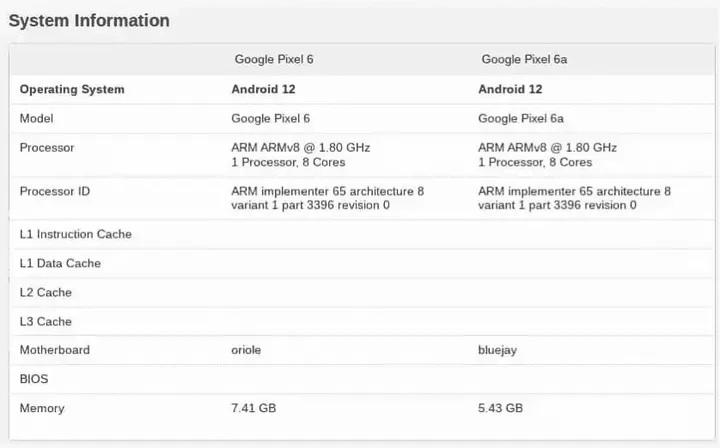Viewport: 720px width, 448px height.
Task: Select the L2 Cache row label
Action: coord(46,292)
